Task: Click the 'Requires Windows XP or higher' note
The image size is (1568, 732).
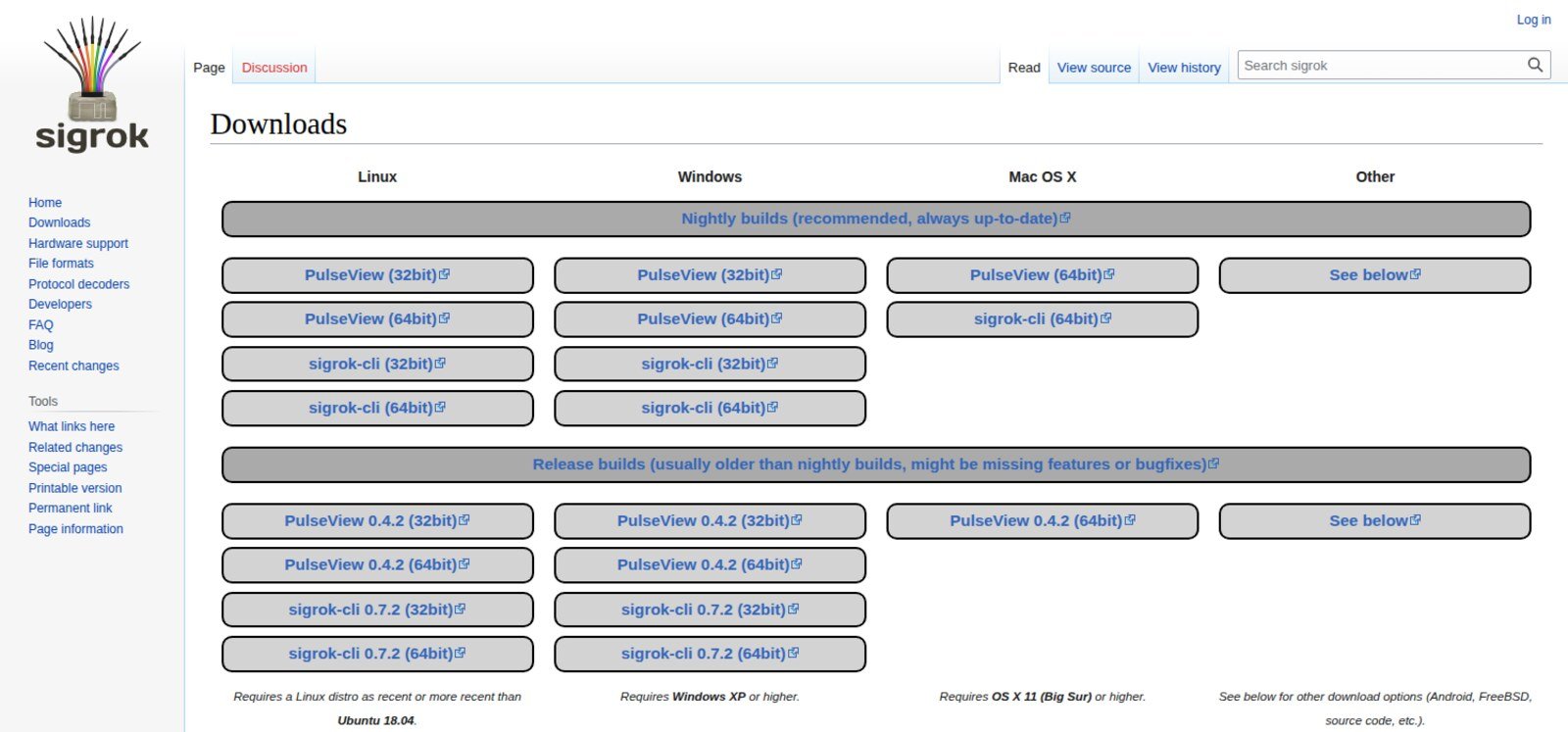Action: (x=710, y=697)
